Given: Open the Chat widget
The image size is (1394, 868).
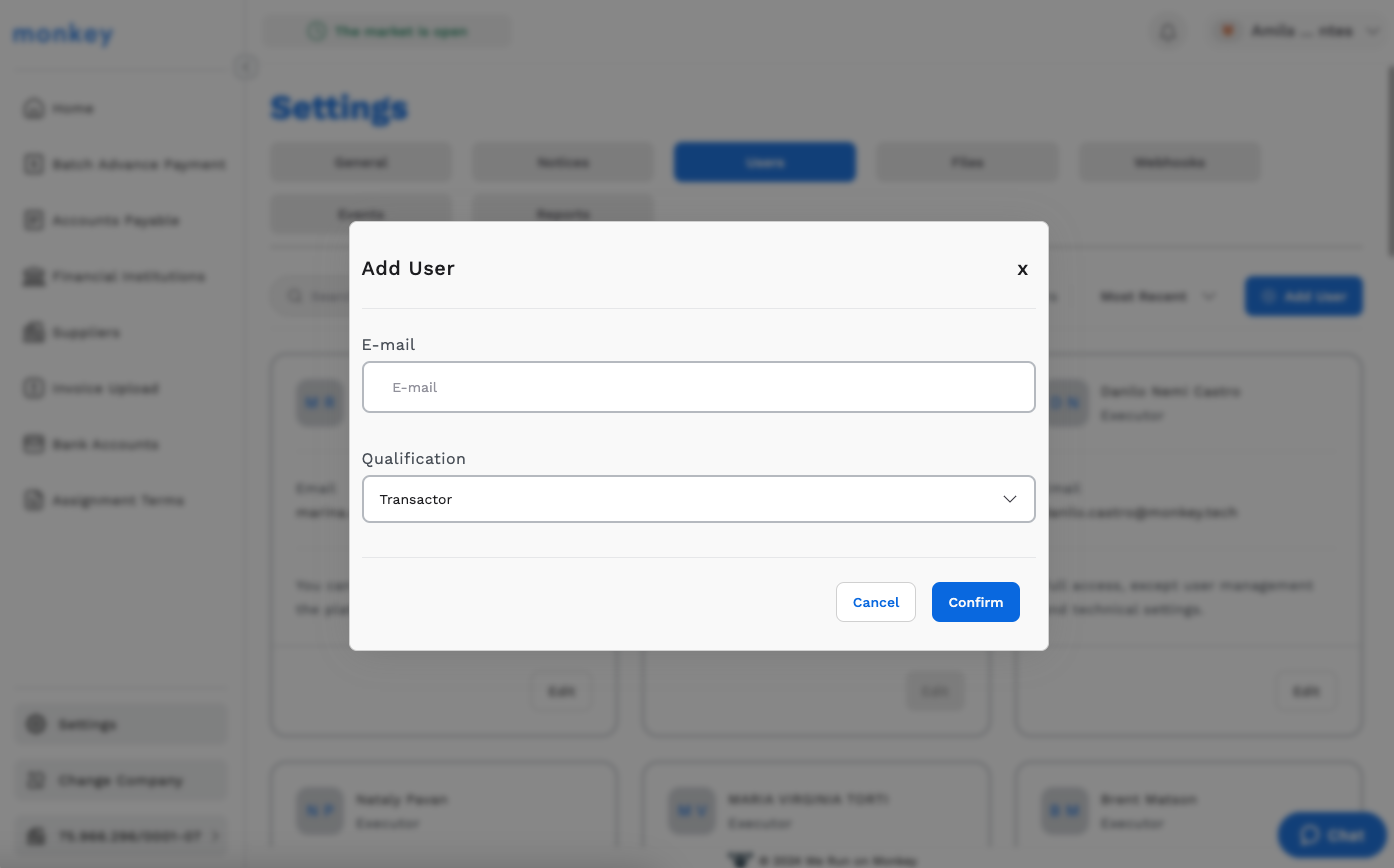Looking at the screenshot, I should pyautogui.click(x=1331, y=836).
